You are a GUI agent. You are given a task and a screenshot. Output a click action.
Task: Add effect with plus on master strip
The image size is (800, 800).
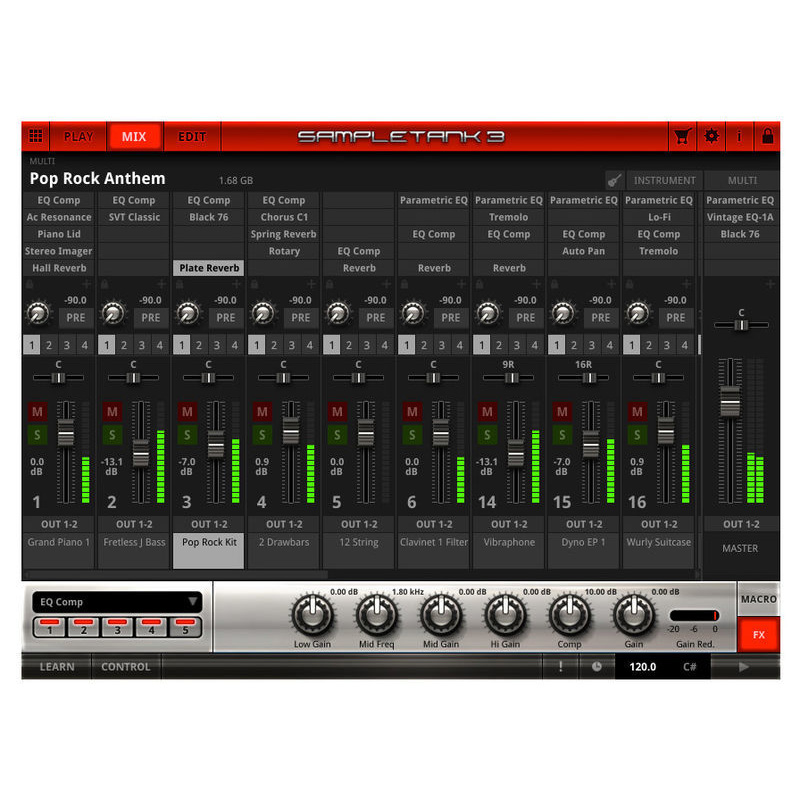pos(770,284)
